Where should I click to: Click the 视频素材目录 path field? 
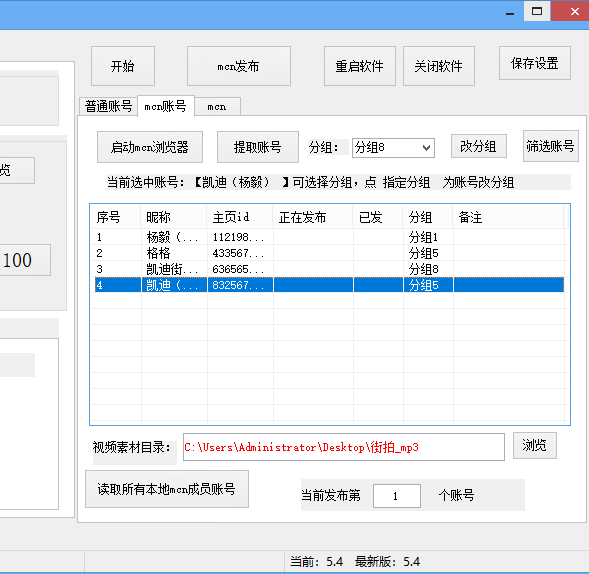coord(343,447)
